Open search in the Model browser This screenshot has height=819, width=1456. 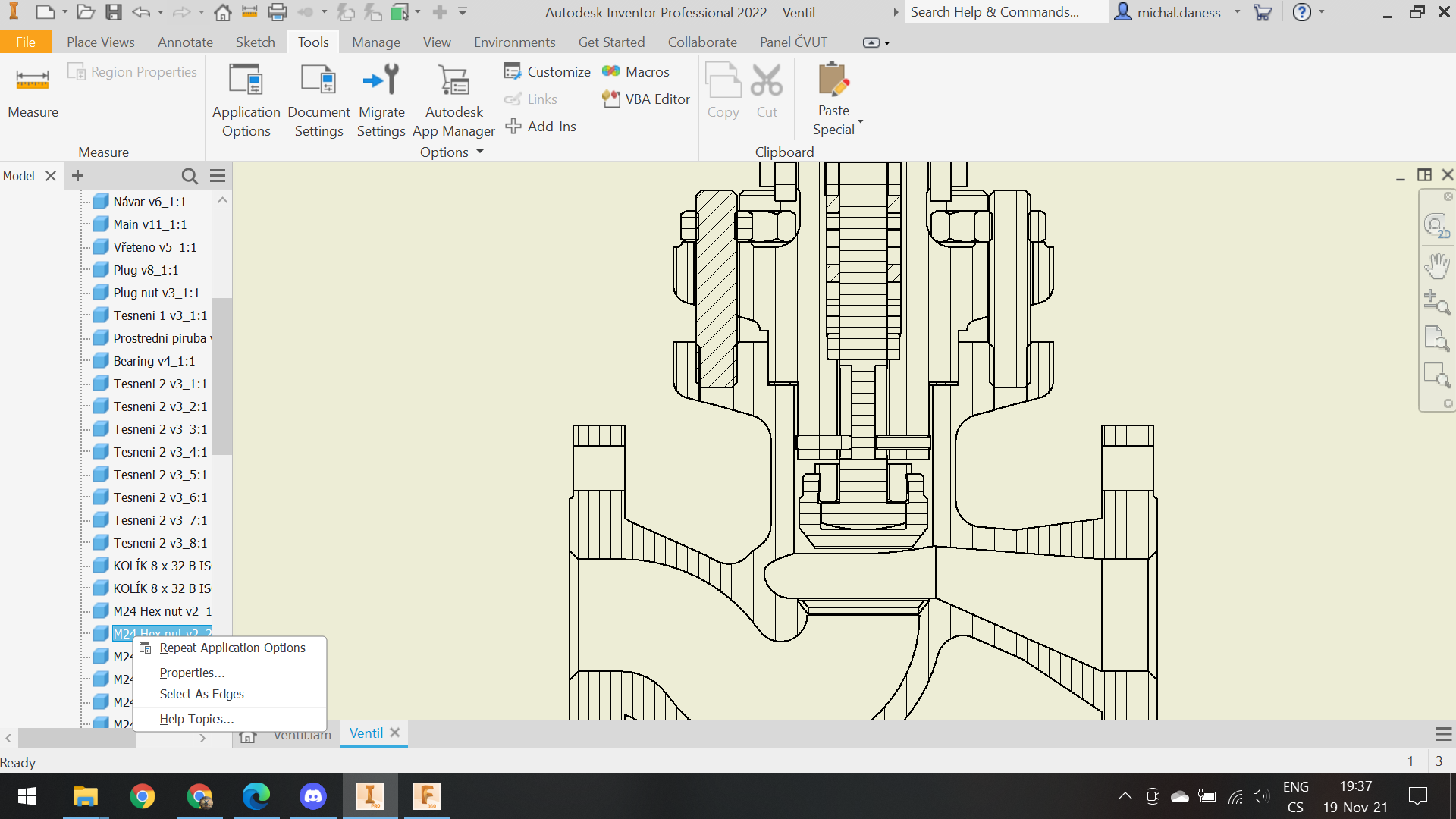pyautogui.click(x=190, y=175)
